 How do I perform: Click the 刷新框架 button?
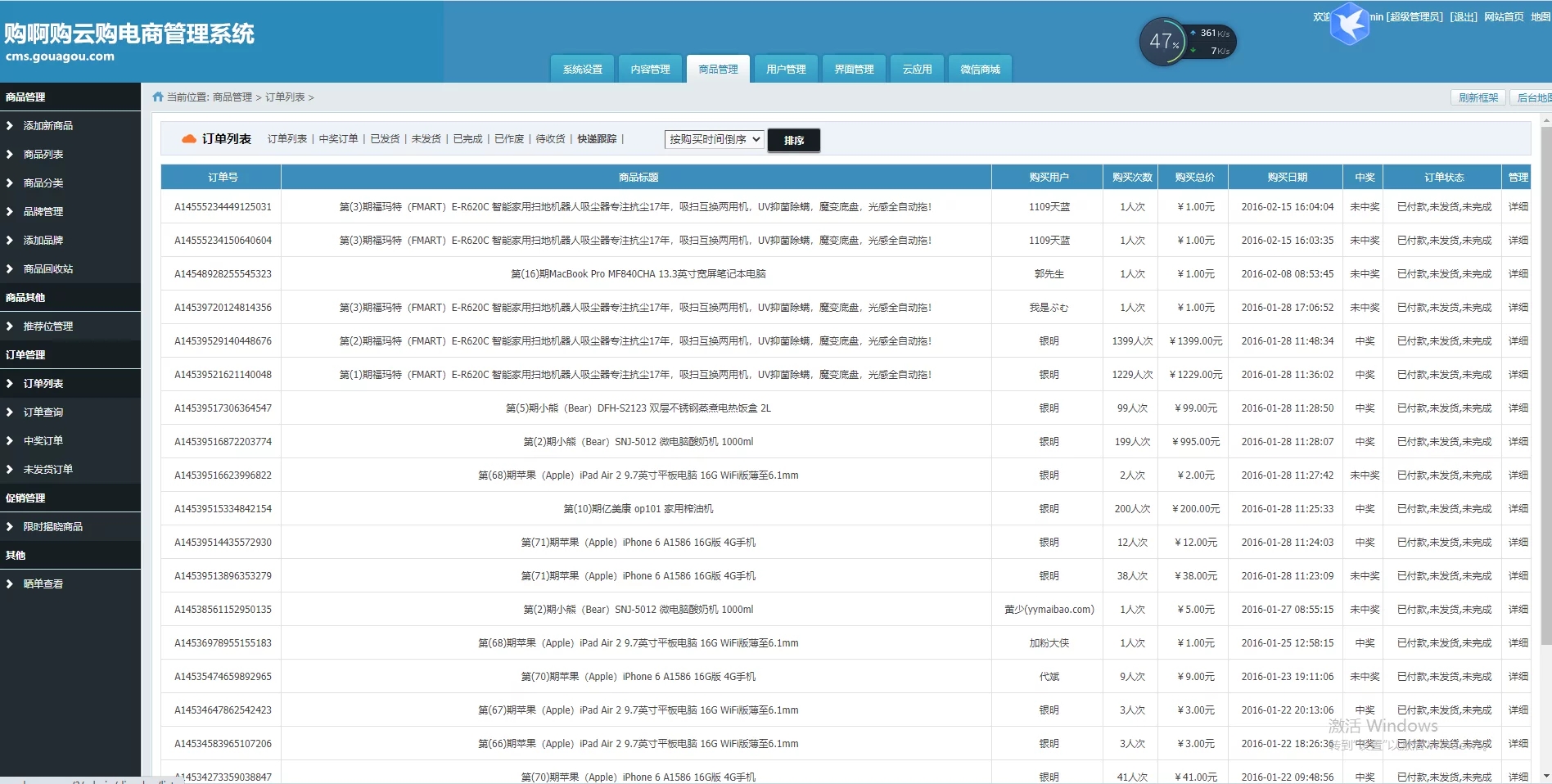tap(1478, 97)
